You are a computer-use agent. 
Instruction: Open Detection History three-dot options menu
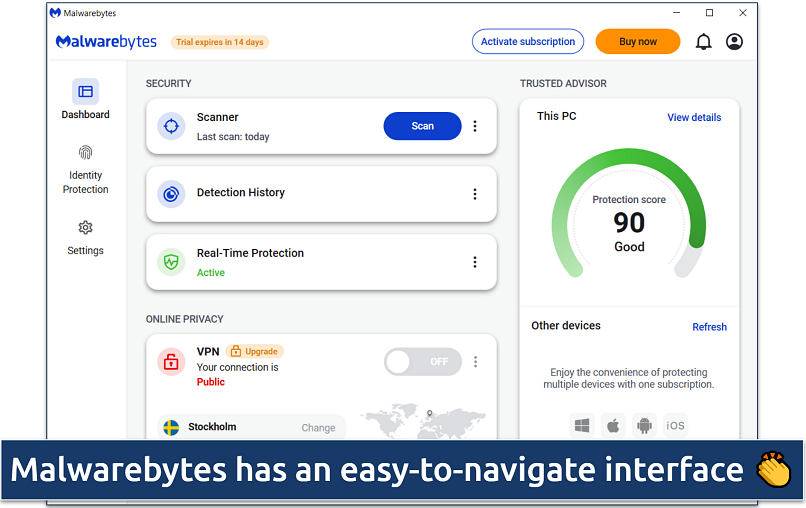point(475,194)
